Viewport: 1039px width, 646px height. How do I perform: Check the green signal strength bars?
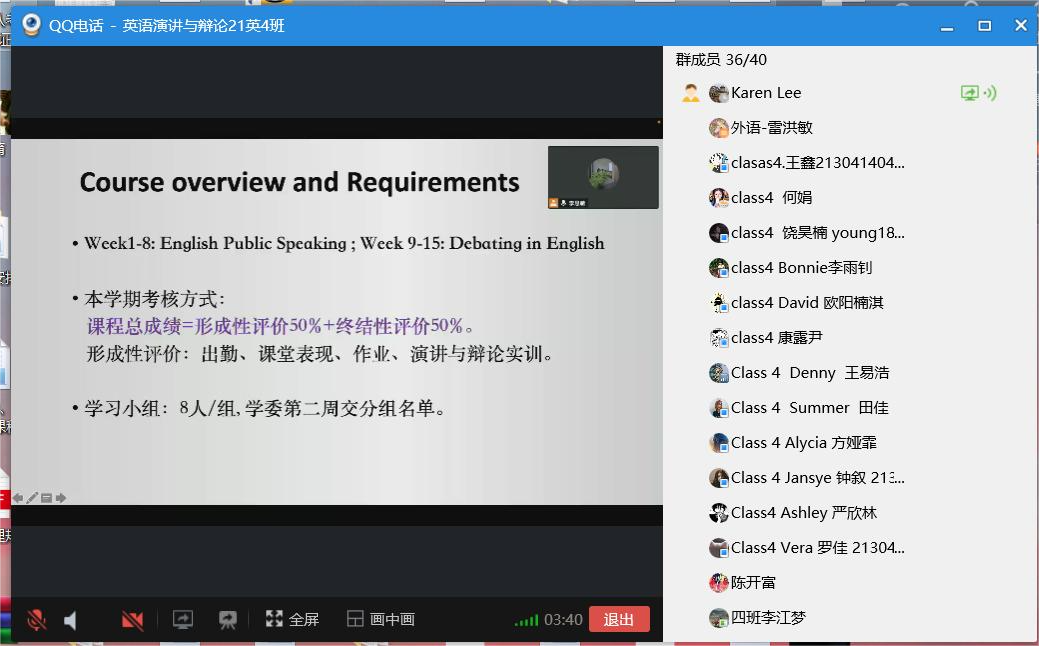click(x=526, y=621)
